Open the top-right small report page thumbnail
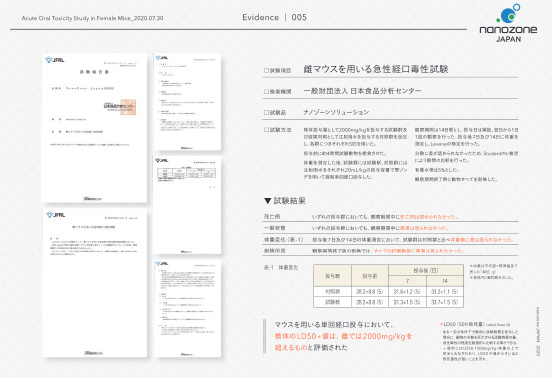This screenshot has height=378, width=552. tap(187, 102)
